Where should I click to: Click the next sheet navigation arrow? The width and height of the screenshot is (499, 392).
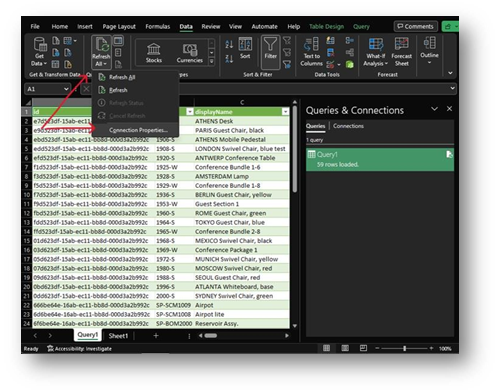click(50, 336)
